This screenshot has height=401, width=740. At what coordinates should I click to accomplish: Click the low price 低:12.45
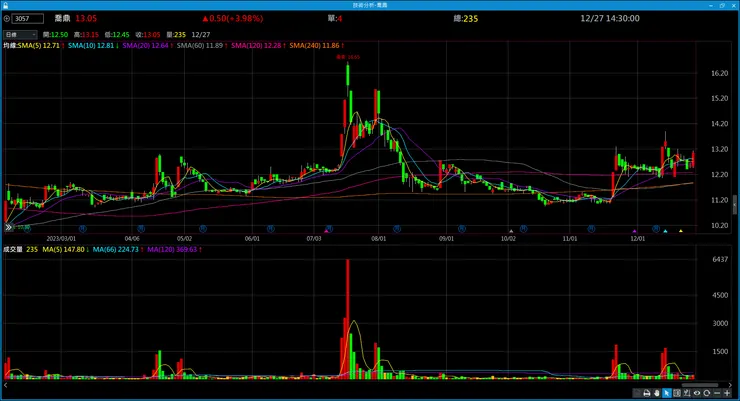117,35
